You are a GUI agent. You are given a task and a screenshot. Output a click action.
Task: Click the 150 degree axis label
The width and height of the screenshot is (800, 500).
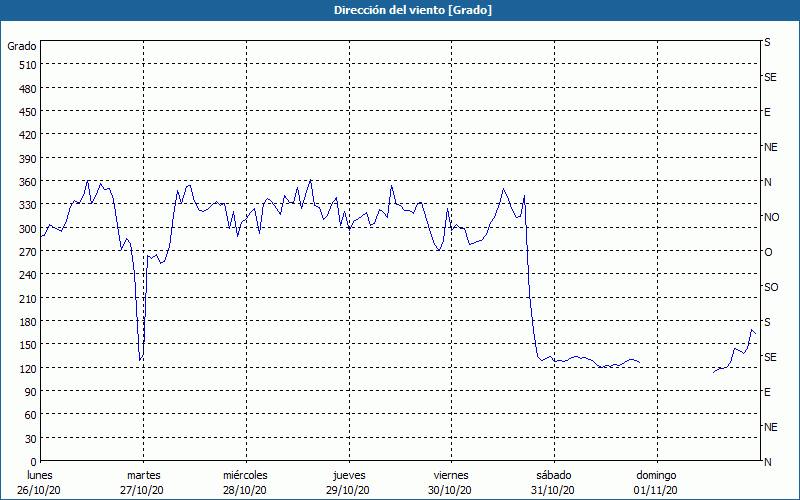coord(29,345)
